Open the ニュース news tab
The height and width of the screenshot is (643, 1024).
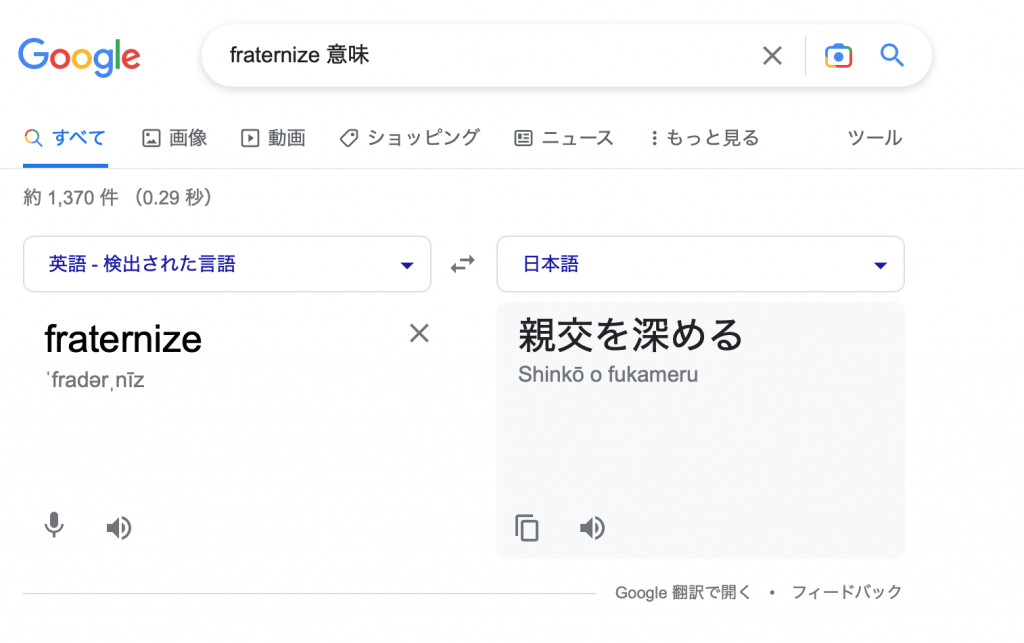tap(564, 138)
